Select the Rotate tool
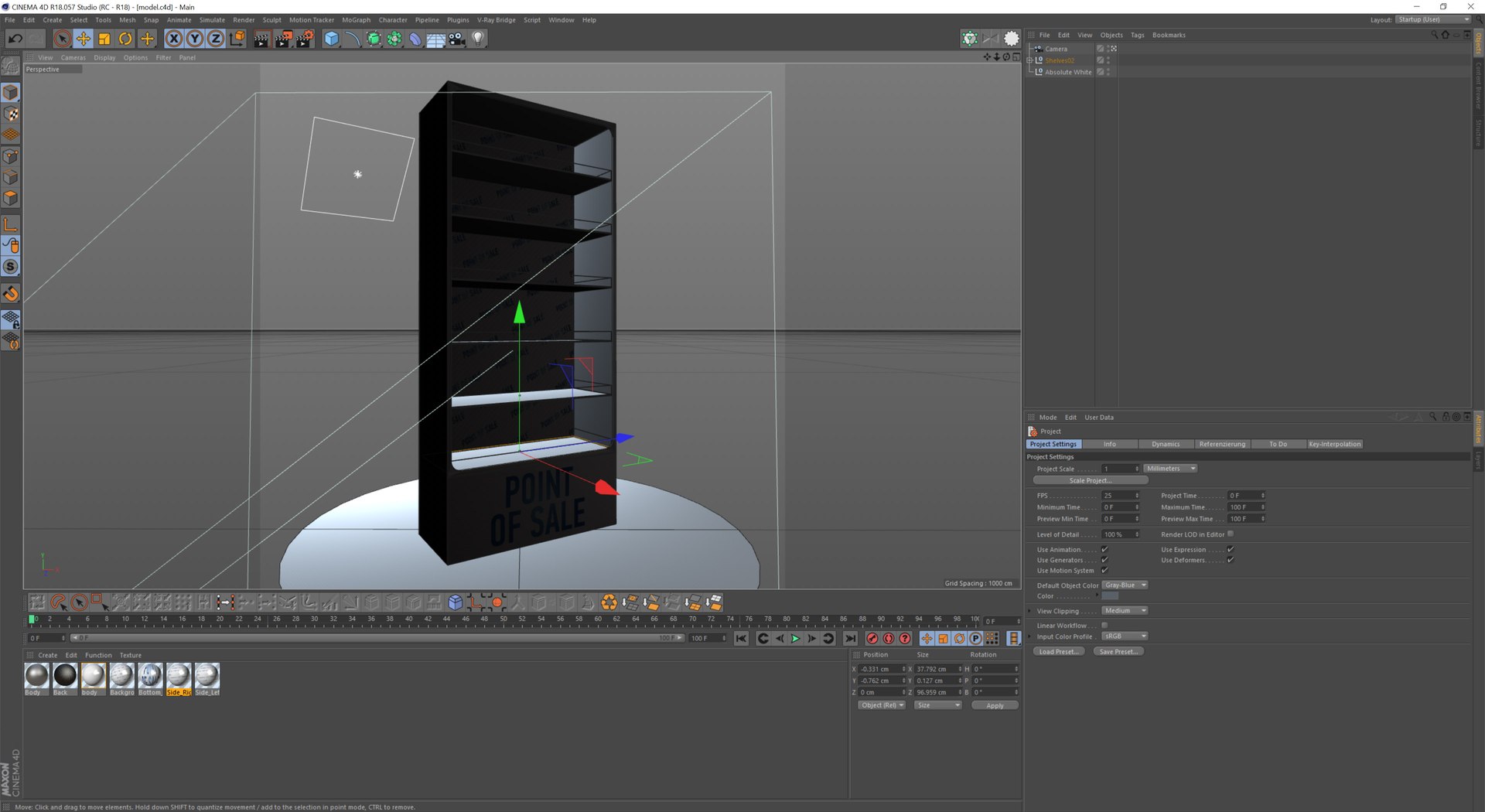 pyautogui.click(x=125, y=39)
